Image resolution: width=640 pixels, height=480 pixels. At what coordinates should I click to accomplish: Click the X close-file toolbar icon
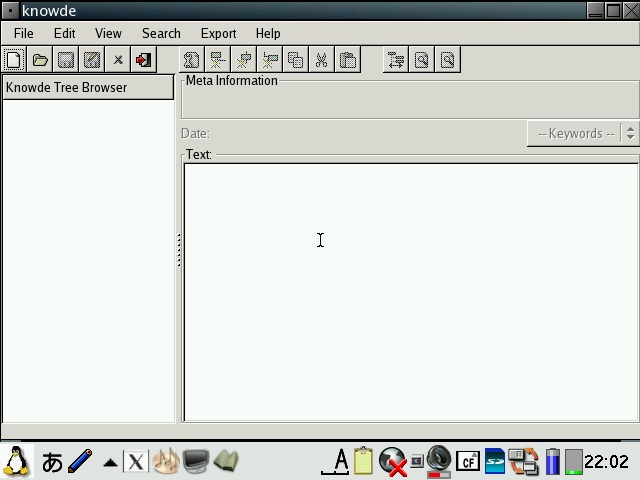[118, 60]
